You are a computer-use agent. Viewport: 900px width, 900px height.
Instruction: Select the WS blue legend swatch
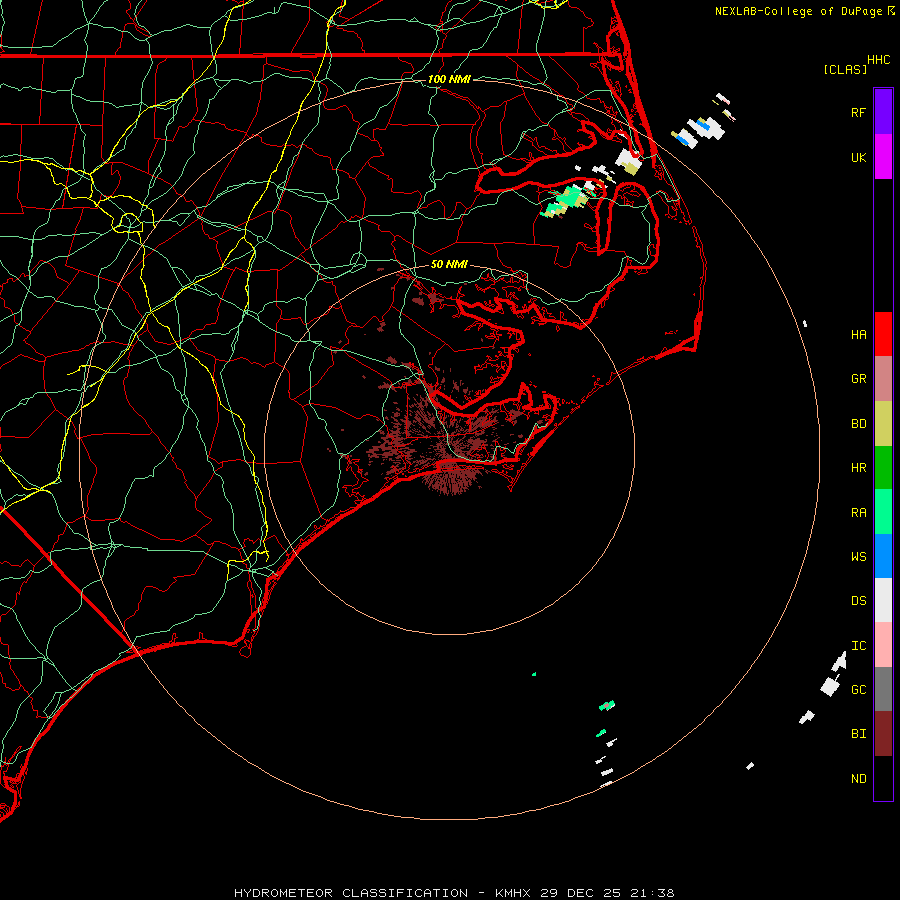[x=883, y=556]
